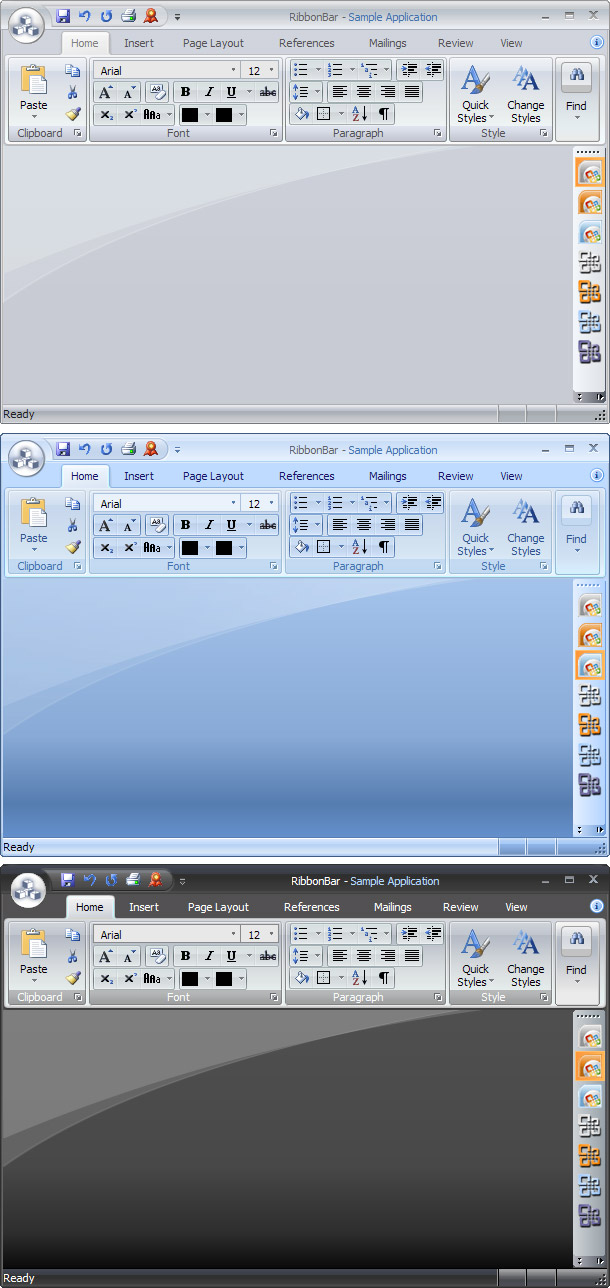Toggle Underline in the black-themed window
610x1288 pixels.
coord(232,956)
